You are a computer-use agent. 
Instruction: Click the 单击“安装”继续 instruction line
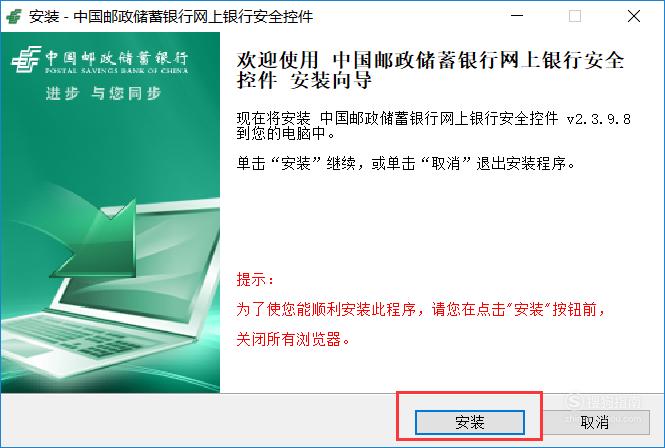(x=406, y=163)
